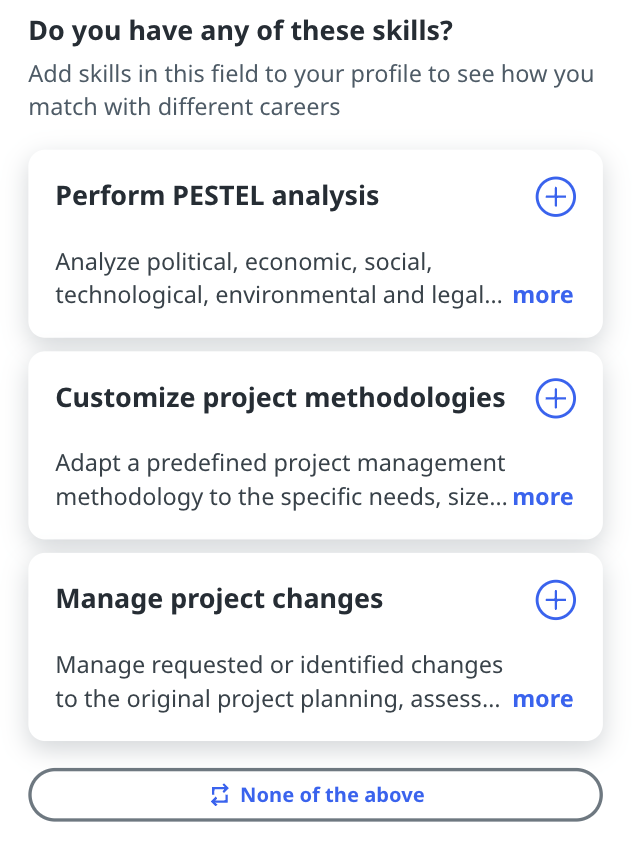This screenshot has width=632, height=842.
Task: Click 'Analyze political, economic, social' text
Action: (x=243, y=262)
